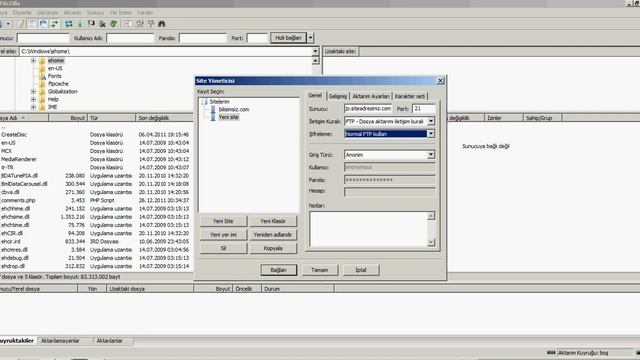The height and width of the screenshot is (360, 640).
Task: Open the Aktarım menu
Action: 72,13
